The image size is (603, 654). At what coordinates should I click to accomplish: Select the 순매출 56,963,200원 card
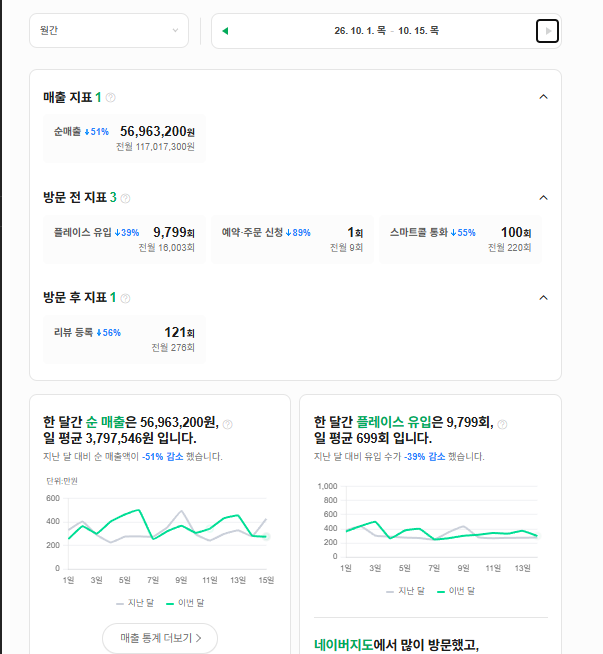pyautogui.click(x=124, y=138)
